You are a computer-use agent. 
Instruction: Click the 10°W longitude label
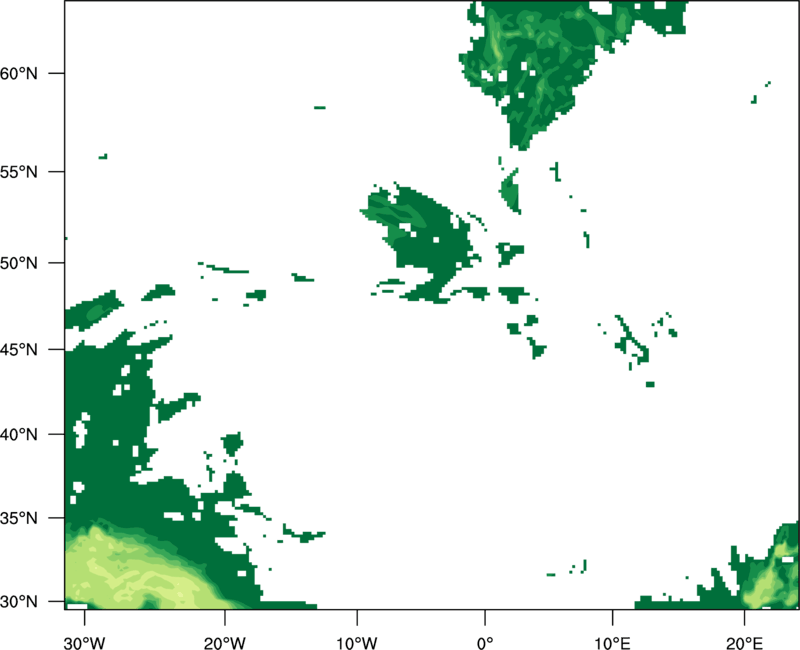click(x=356, y=643)
